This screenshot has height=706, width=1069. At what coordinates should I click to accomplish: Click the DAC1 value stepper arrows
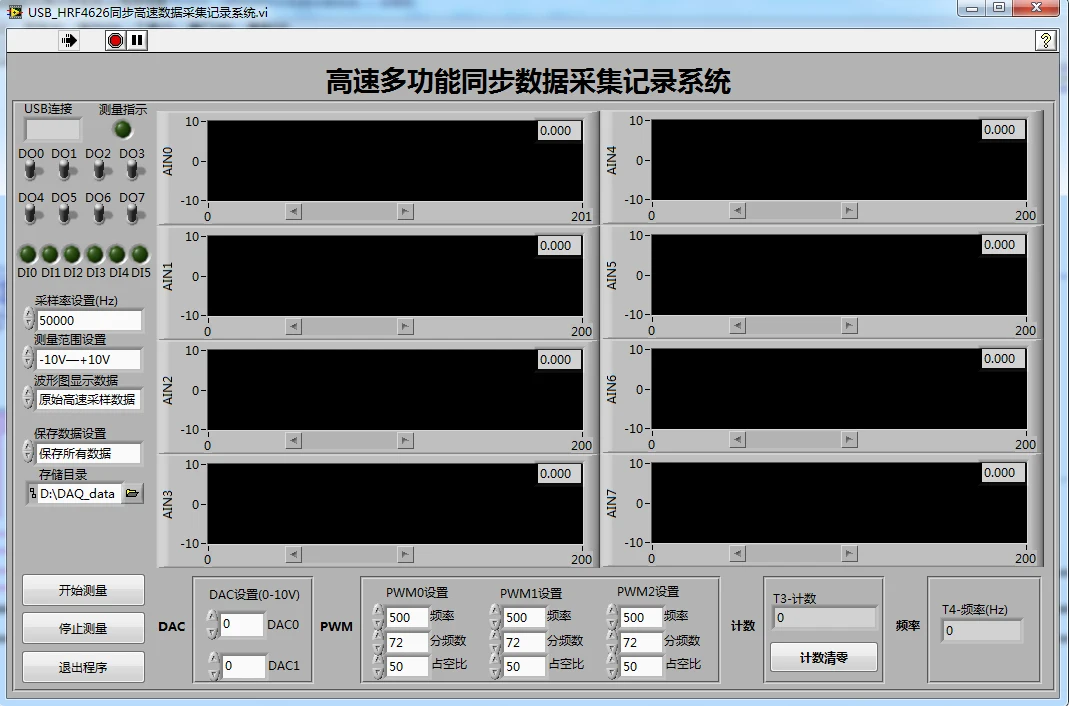pyautogui.click(x=214, y=666)
